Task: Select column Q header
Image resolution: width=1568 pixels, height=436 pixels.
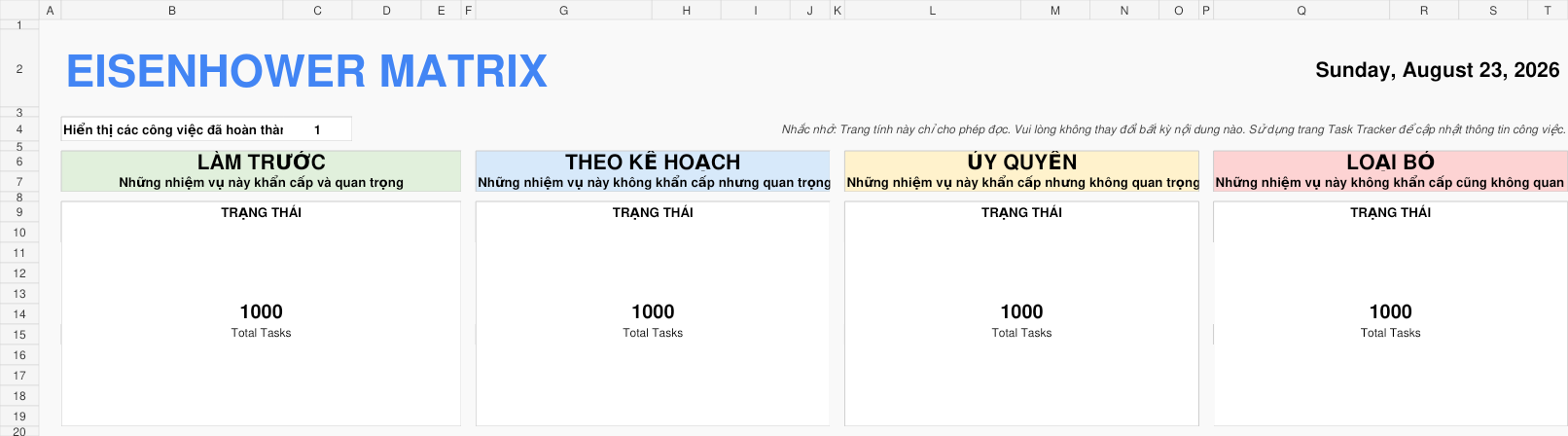Action: coord(1301,10)
